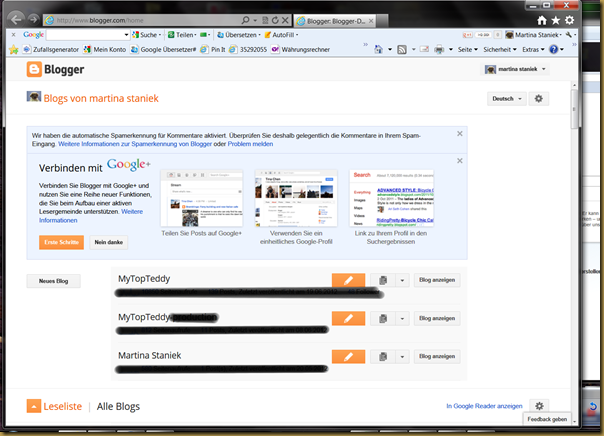604x436 pixels.
Task: Open the Pin It bookmark
Action: click(213, 50)
